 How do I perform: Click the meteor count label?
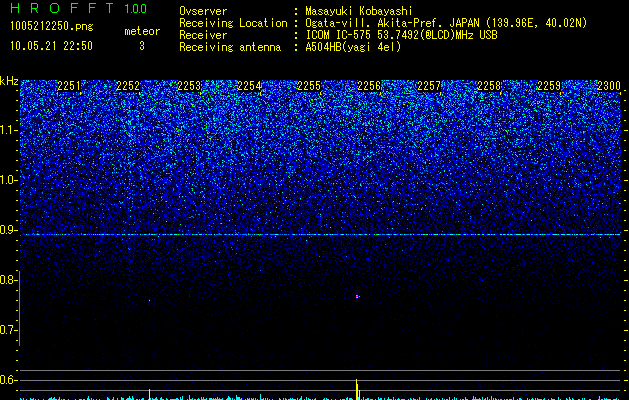(x=142, y=31)
